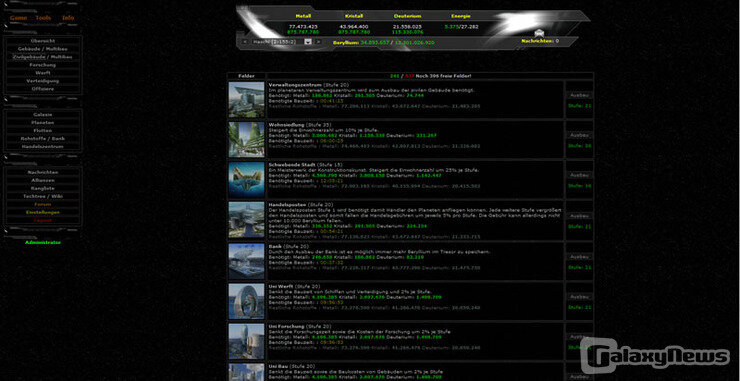The width and height of the screenshot is (740, 381).
Task: Click the free Felder status line
Action: click(x=430, y=76)
